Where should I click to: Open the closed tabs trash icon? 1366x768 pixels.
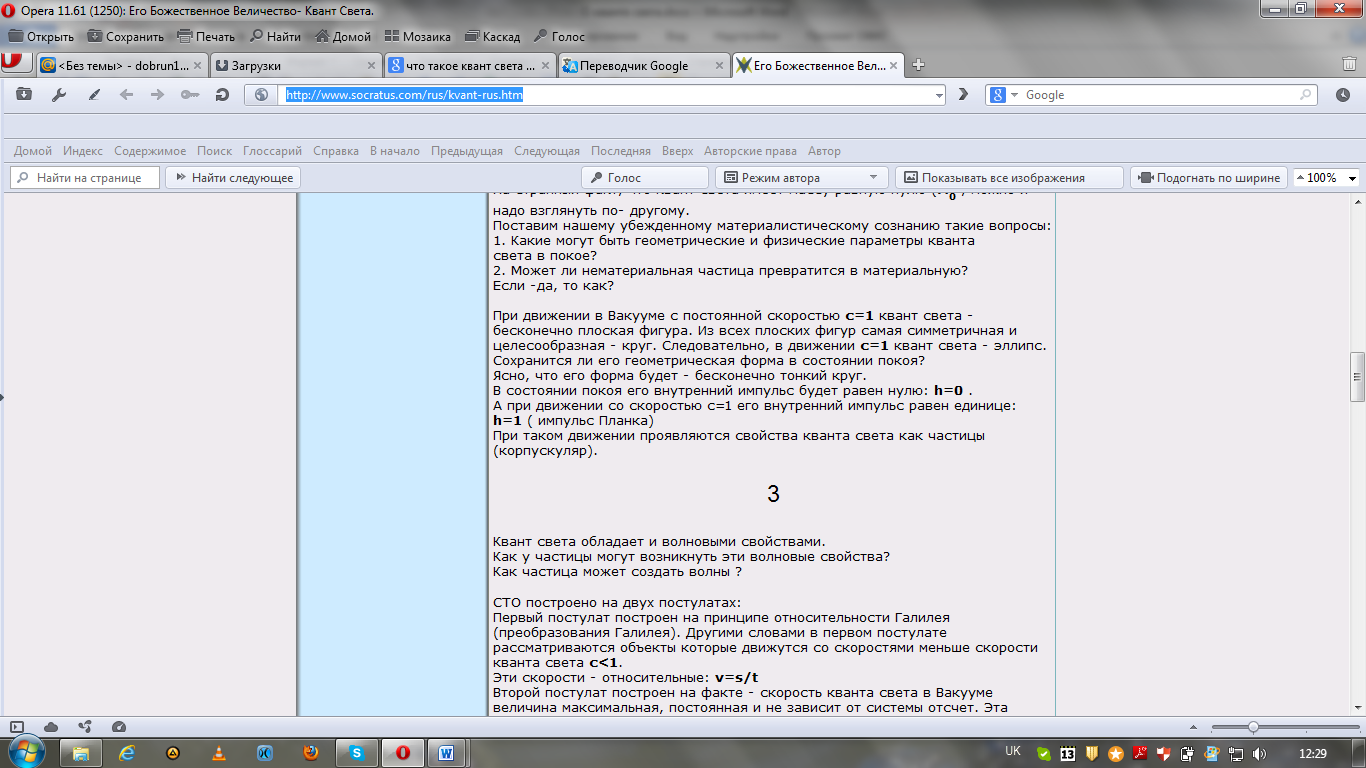[1348, 64]
